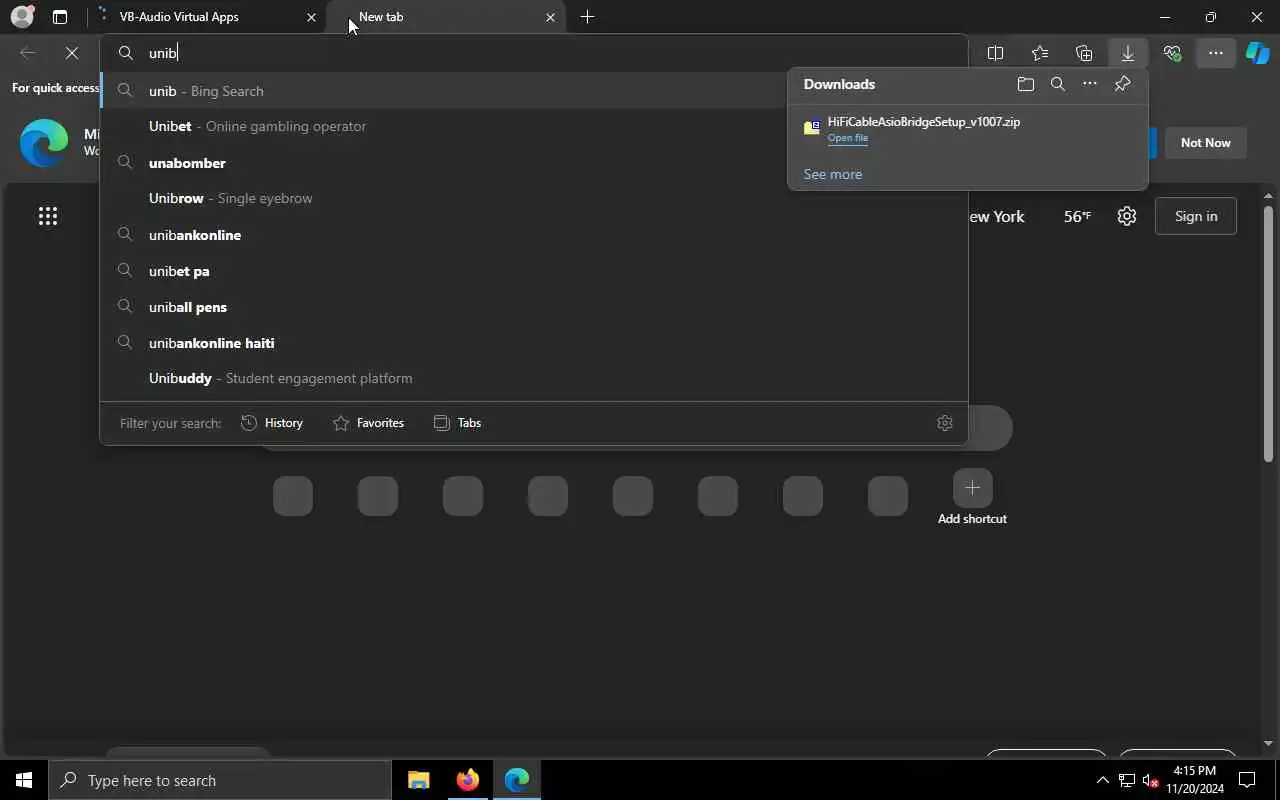
Task: Filter search by Favorites
Action: coord(368,423)
